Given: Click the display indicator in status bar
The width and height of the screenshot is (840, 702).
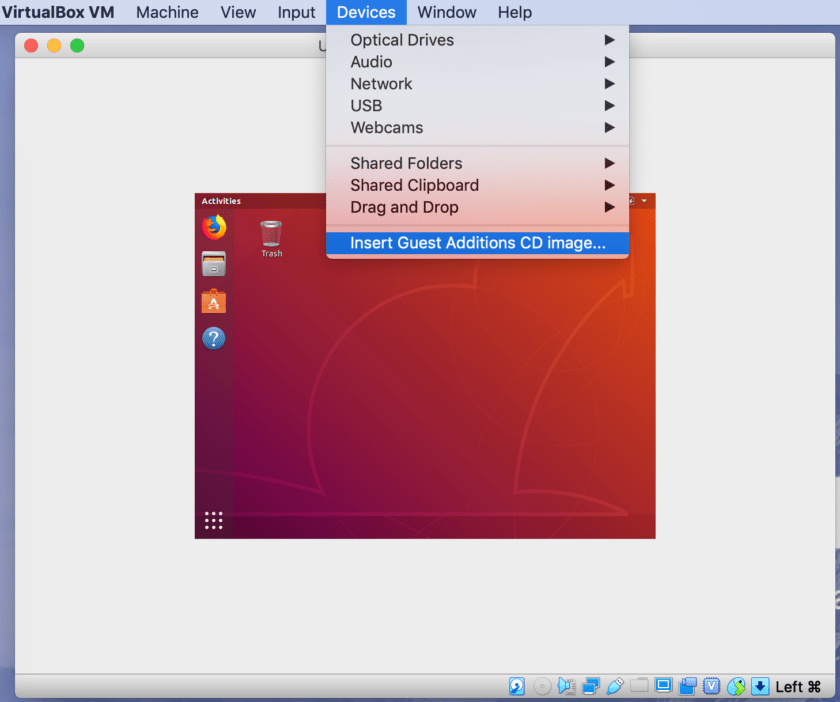Looking at the screenshot, I should pyautogui.click(x=663, y=685).
